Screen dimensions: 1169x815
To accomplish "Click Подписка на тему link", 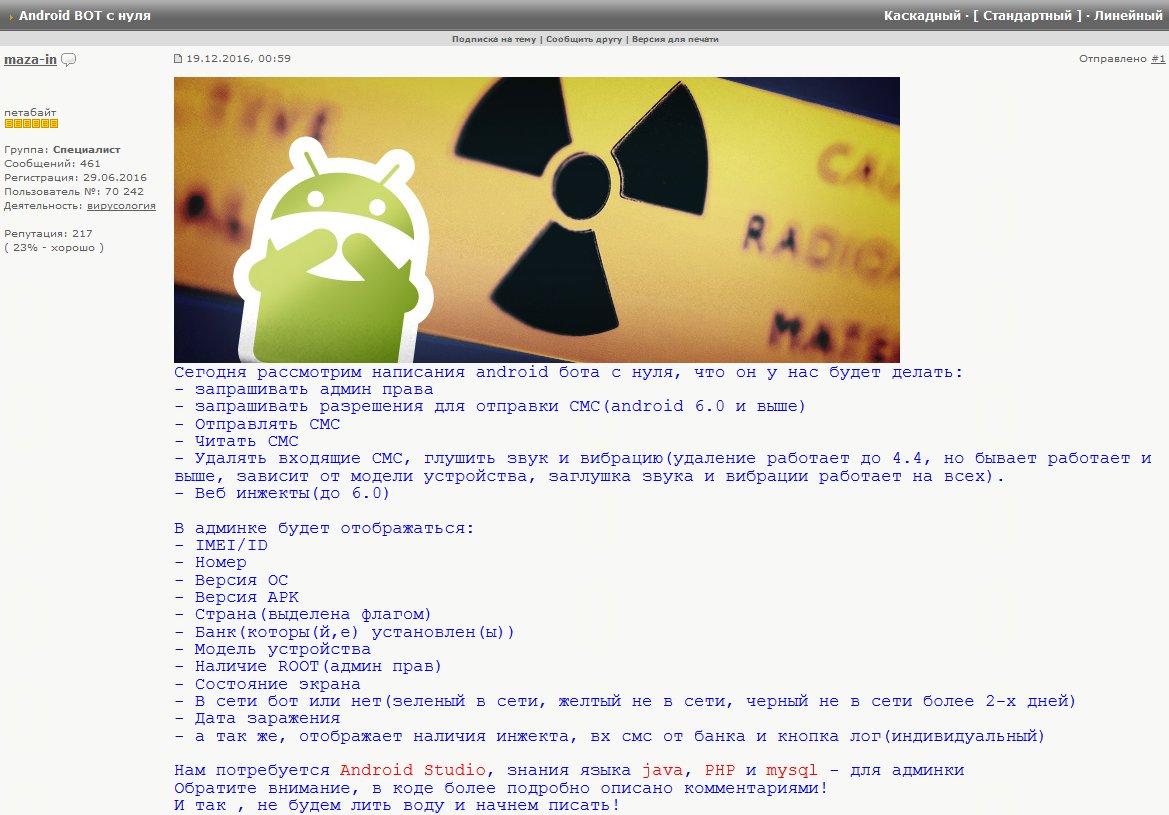I will (494, 40).
